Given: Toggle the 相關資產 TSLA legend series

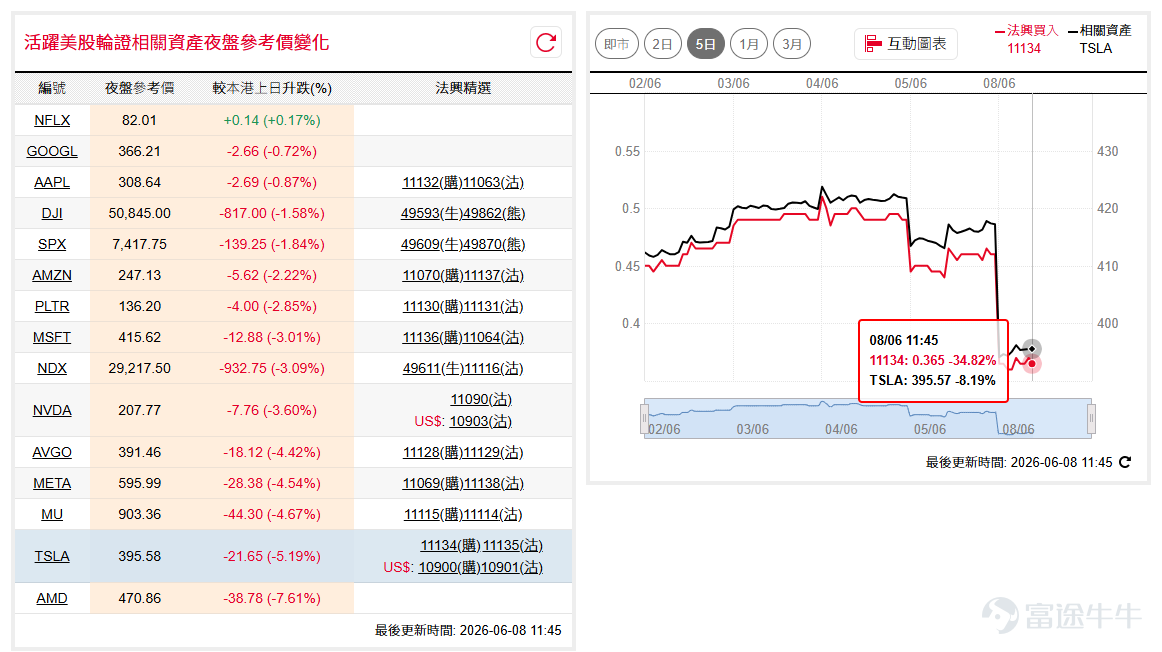Looking at the screenshot, I should click(1100, 39).
